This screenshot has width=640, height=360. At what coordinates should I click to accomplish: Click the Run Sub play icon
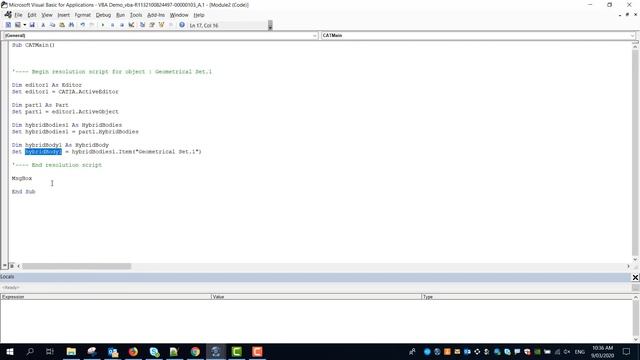tap(103, 25)
